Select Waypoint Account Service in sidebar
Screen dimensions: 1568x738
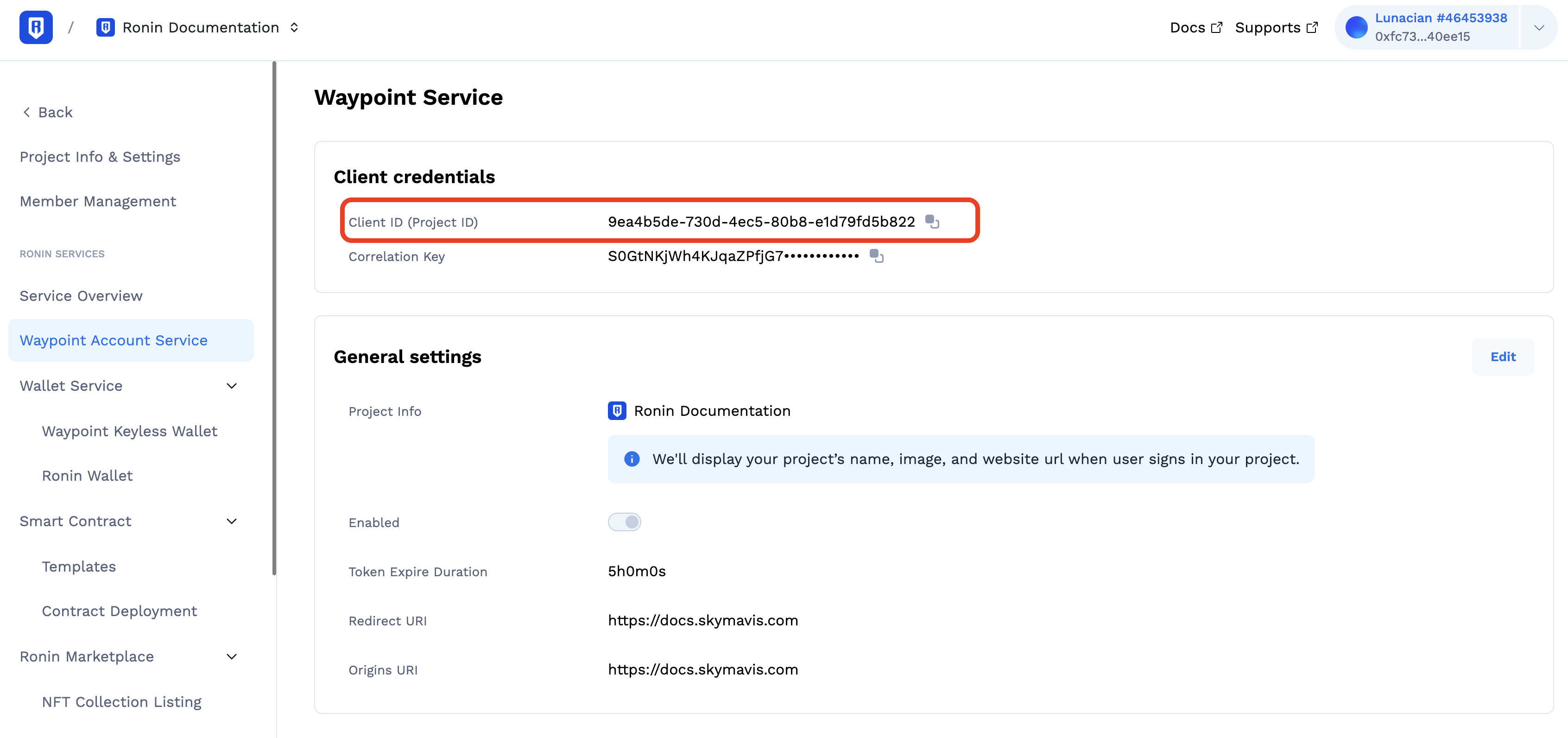(x=131, y=340)
